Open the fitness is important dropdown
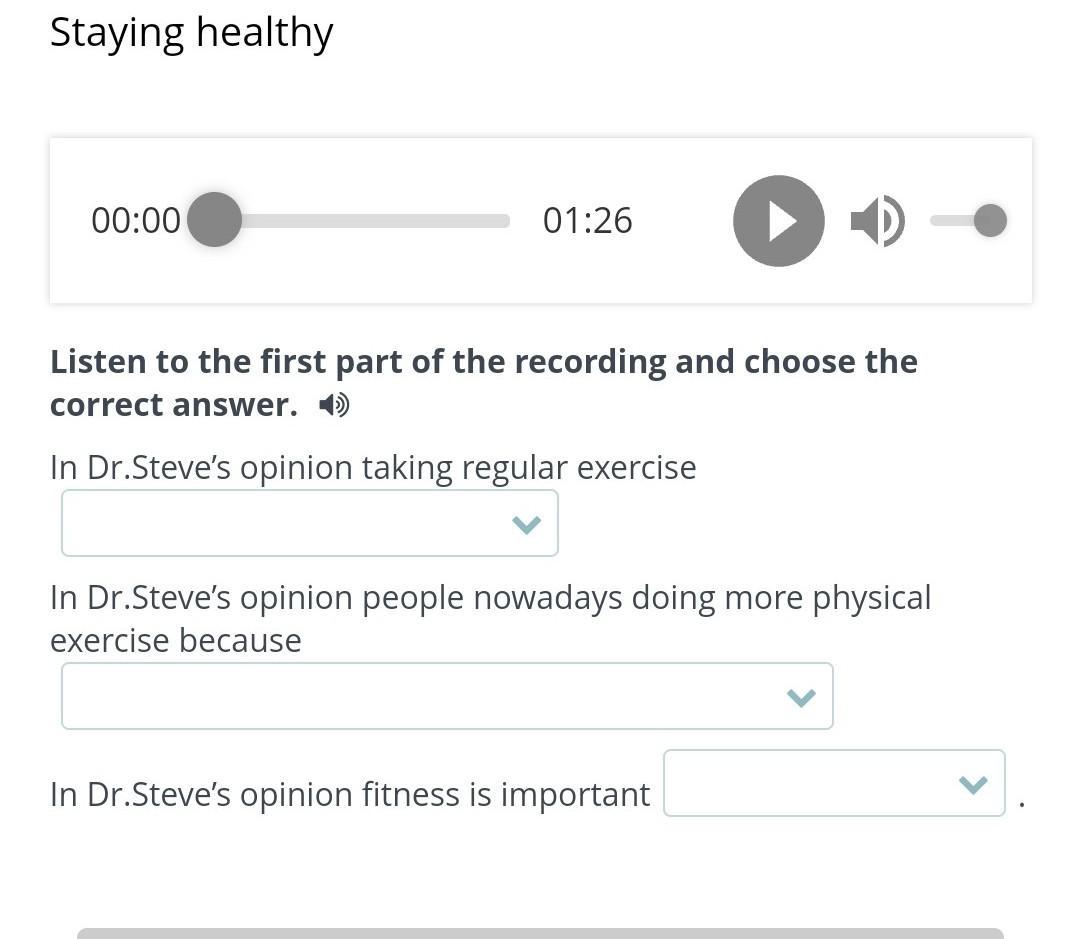This screenshot has width=1080, height=939. 834,783
